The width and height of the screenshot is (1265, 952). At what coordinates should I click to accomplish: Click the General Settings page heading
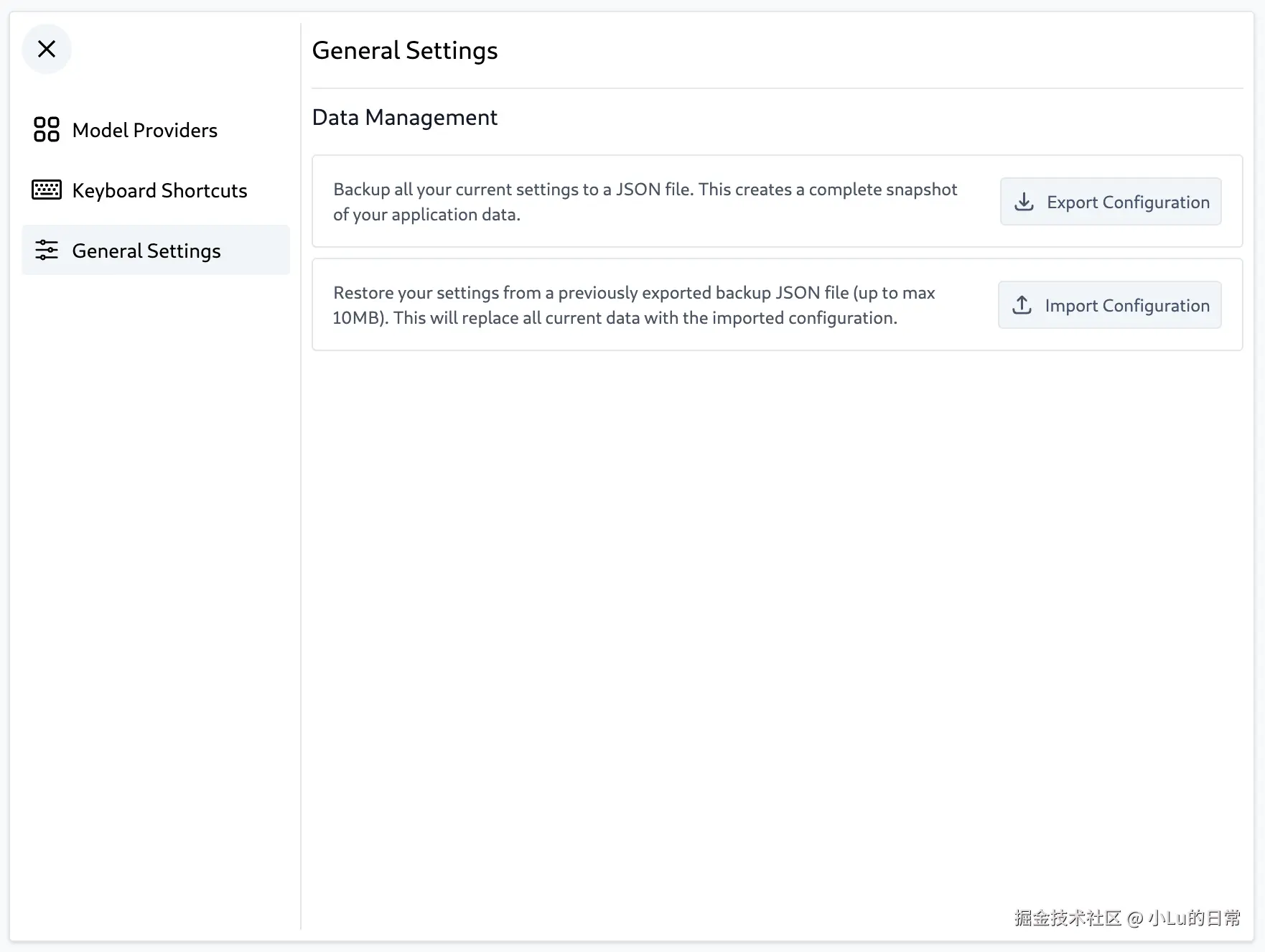(x=404, y=51)
